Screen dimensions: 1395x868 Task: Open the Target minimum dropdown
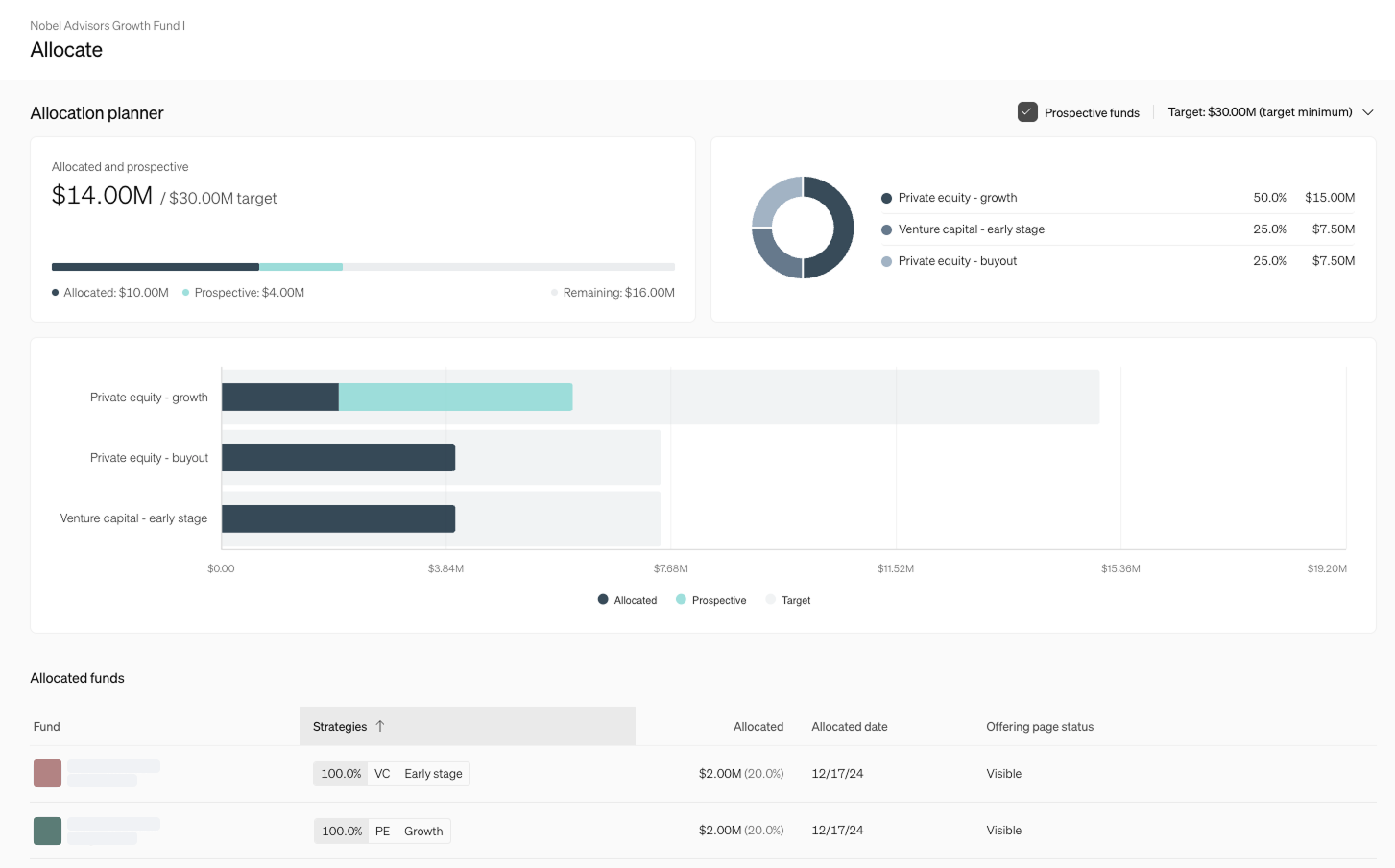point(1259,112)
